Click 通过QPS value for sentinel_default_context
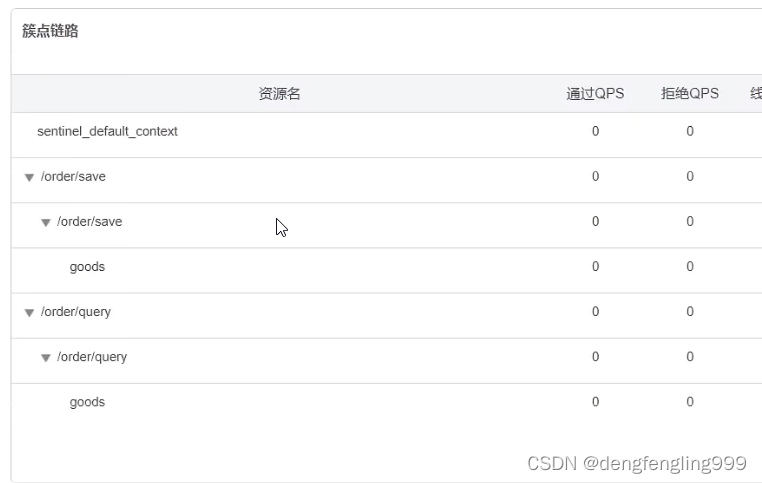Image resolution: width=762 pixels, height=483 pixels. pos(595,131)
